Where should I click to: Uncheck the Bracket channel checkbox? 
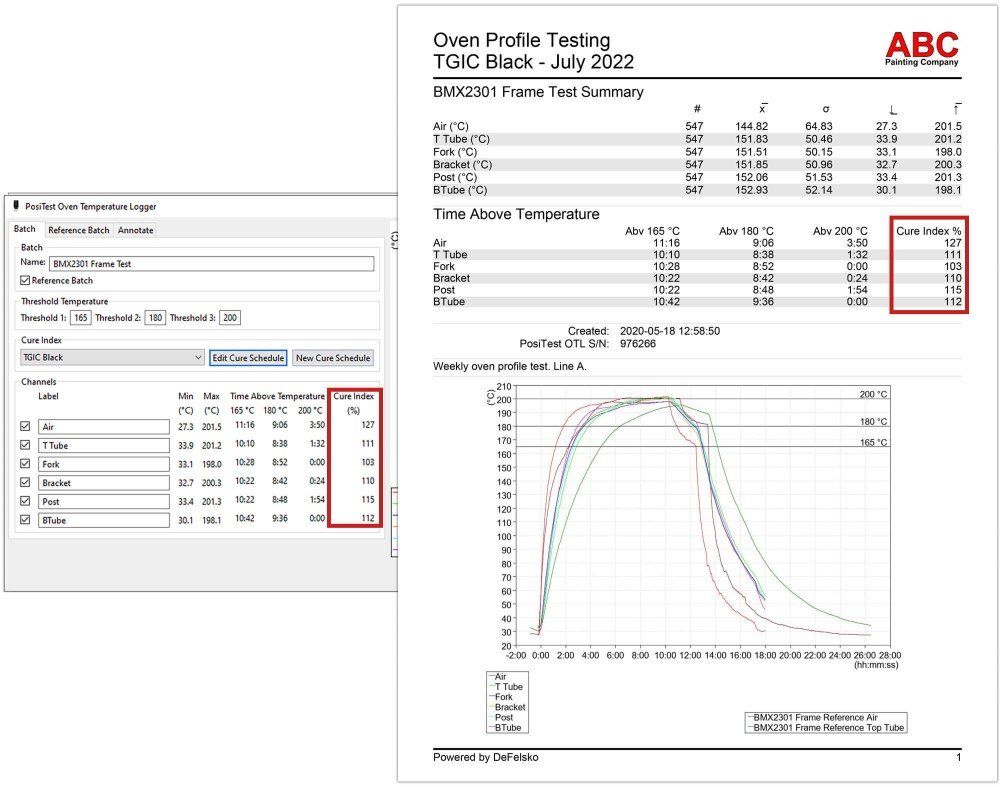tap(25, 483)
